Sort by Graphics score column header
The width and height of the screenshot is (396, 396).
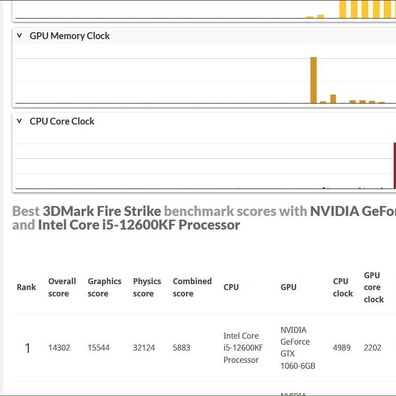[x=104, y=287]
